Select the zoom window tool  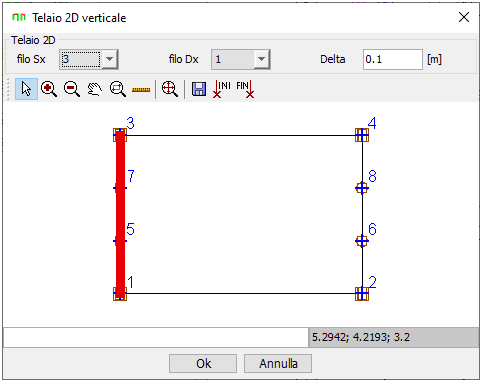click(x=118, y=89)
